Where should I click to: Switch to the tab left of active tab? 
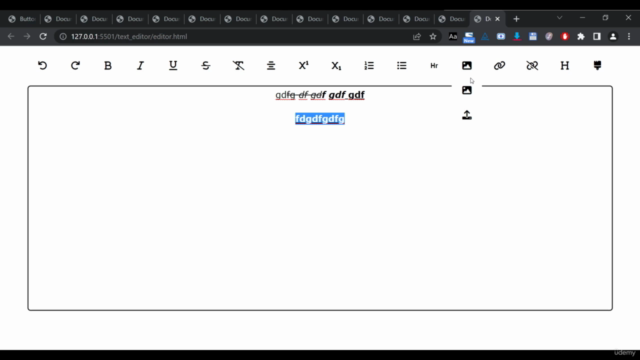pos(451,19)
